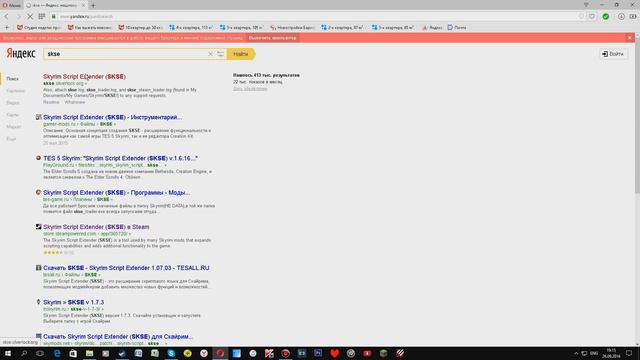This screenshot has height=360, width=640.
Task: Open the tab menu dropdown in the title bar
Action: 586,5
